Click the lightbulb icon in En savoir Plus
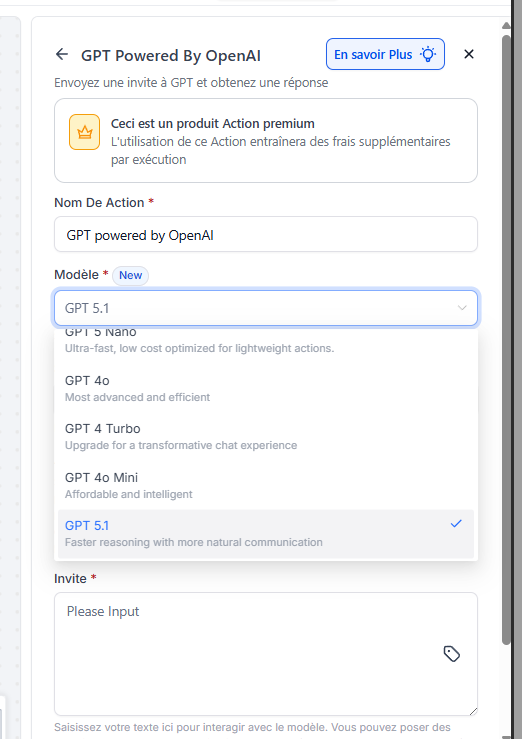The image size is (522, 739). point(428,54)
